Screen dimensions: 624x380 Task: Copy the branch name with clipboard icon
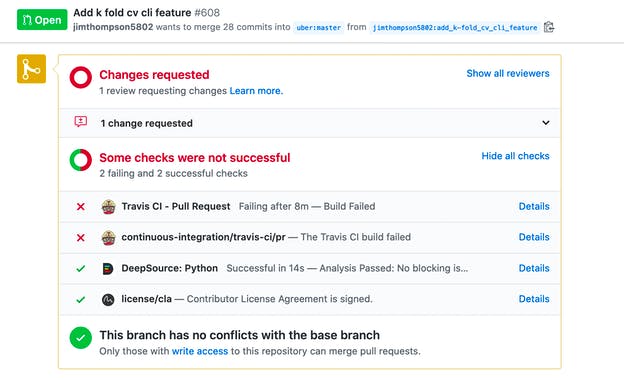pyautogui.click(x=549, y=27)
